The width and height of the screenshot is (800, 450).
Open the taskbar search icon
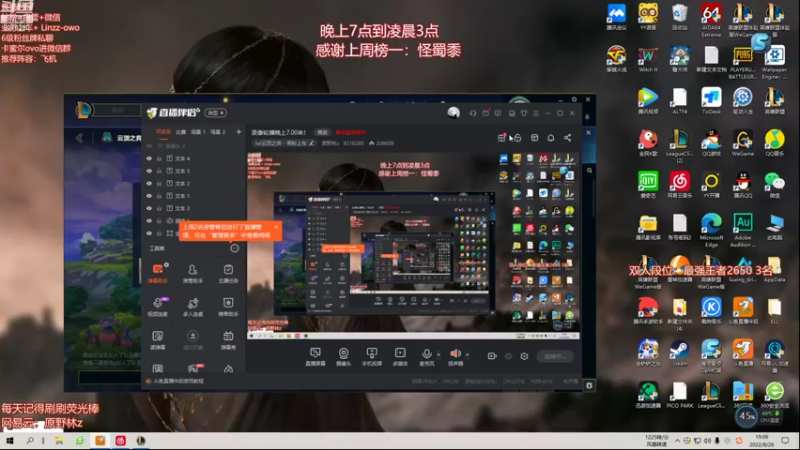click(30, 440)
